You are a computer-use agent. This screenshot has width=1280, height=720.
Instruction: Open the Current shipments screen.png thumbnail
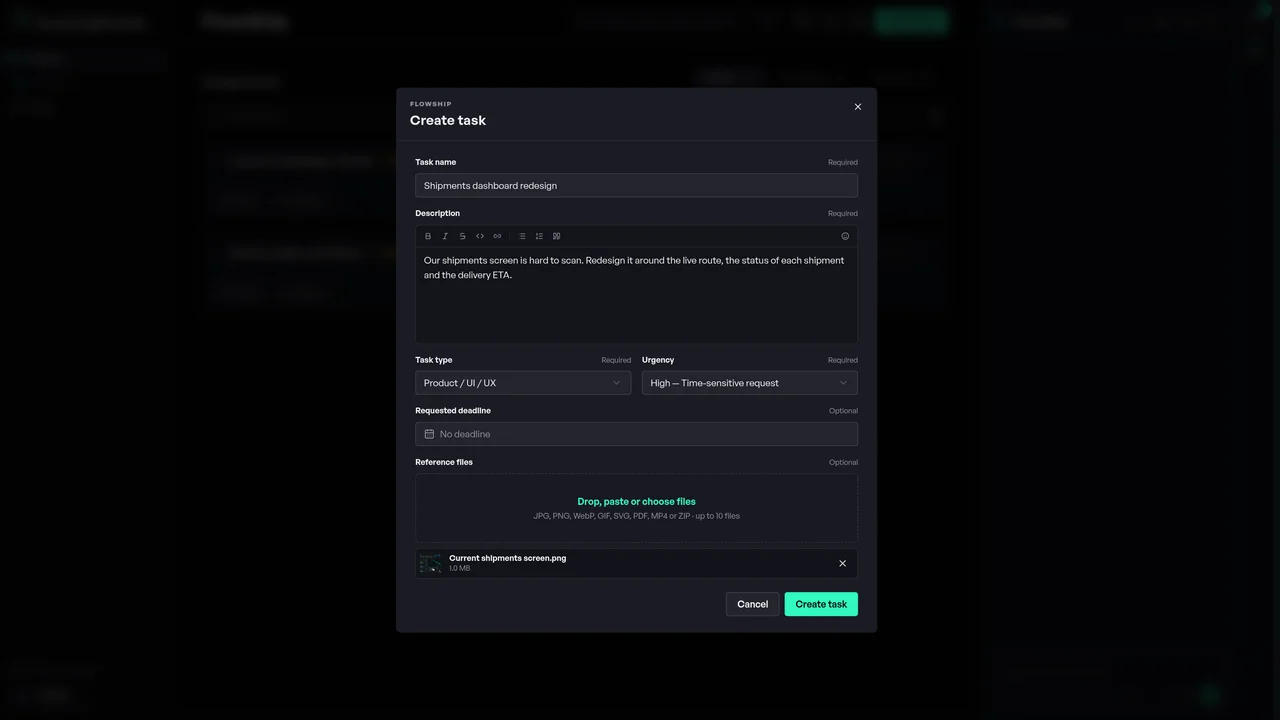point(431,564)
